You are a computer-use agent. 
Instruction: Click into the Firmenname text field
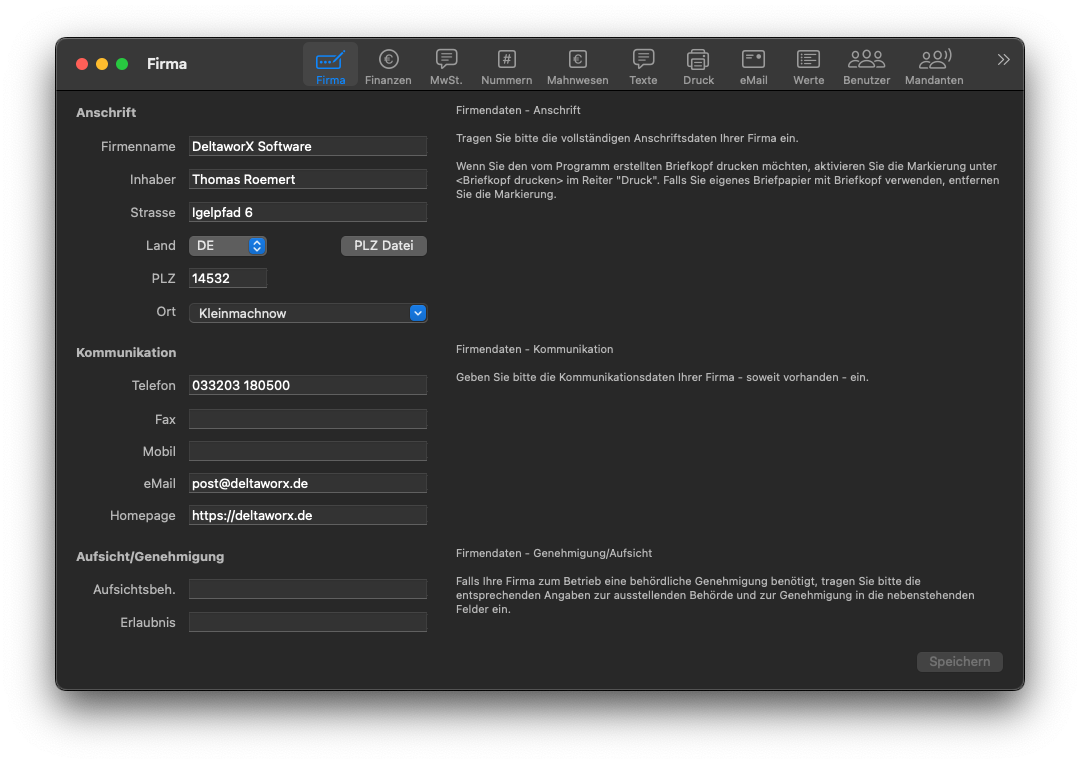[308, 147]
